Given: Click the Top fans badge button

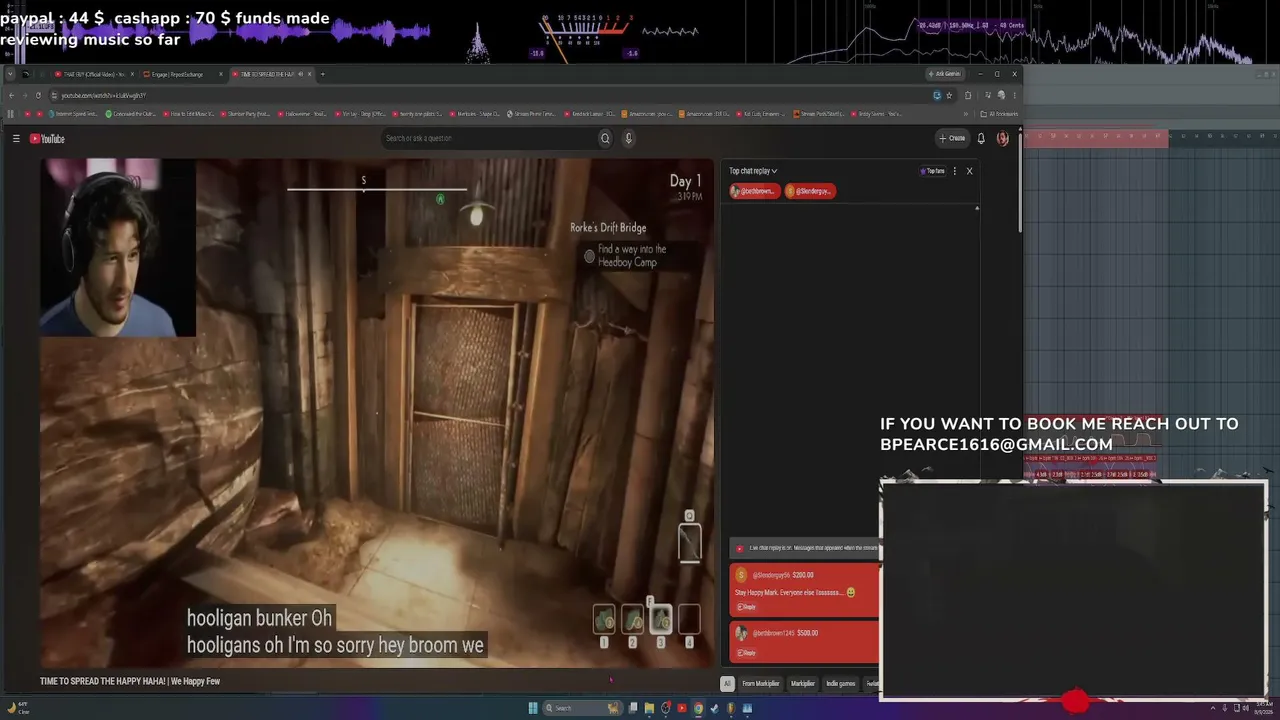Looking at the screenshot, I should click(x=932, y=171).
